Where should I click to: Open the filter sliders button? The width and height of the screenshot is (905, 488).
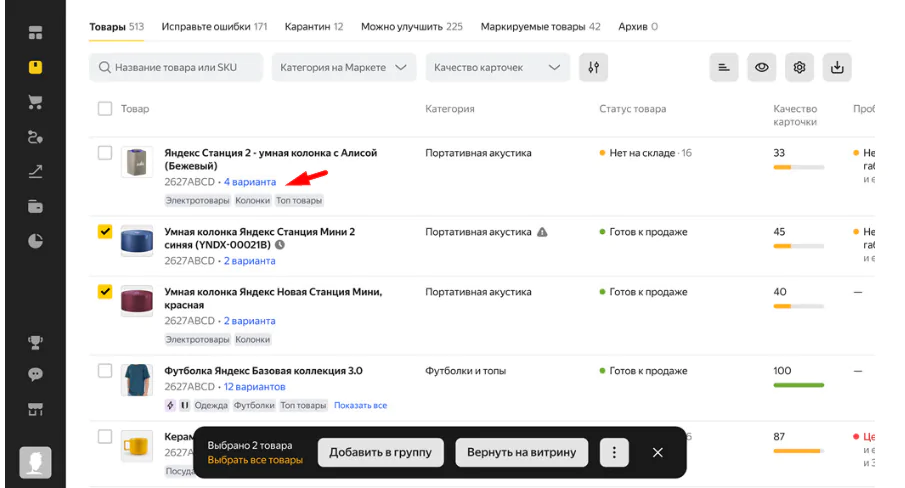pos(593,67)
